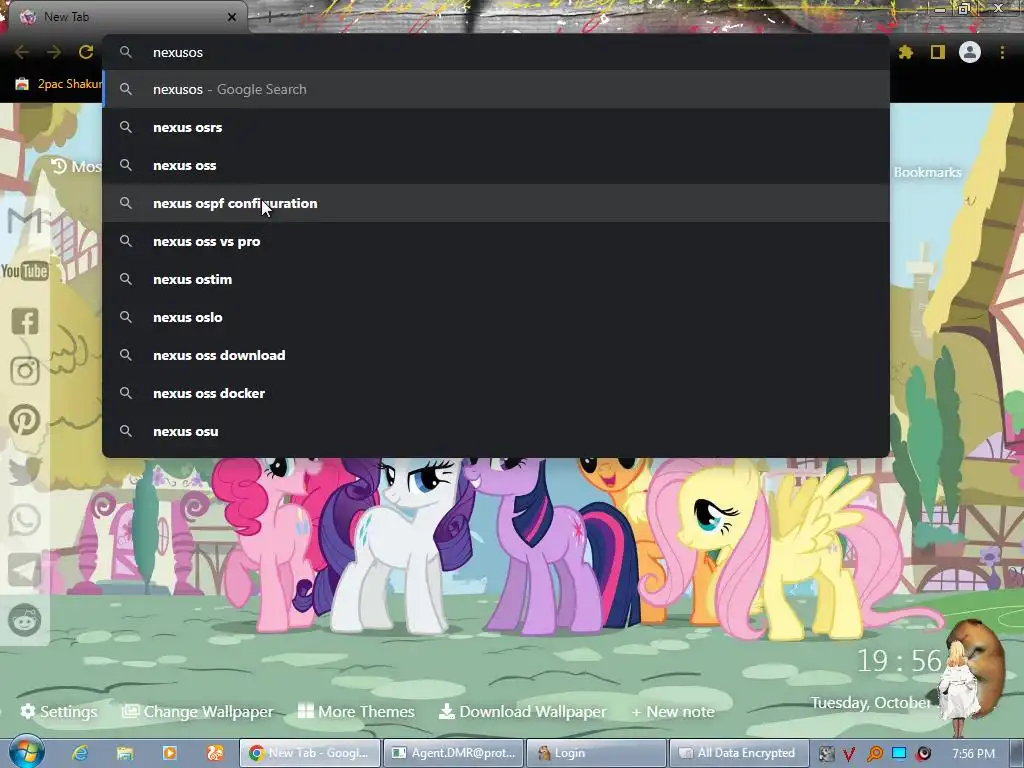Open Pinterest from the sidebar
The width and height of the screenshot is (1024, 768).
(x=25, y=421)
